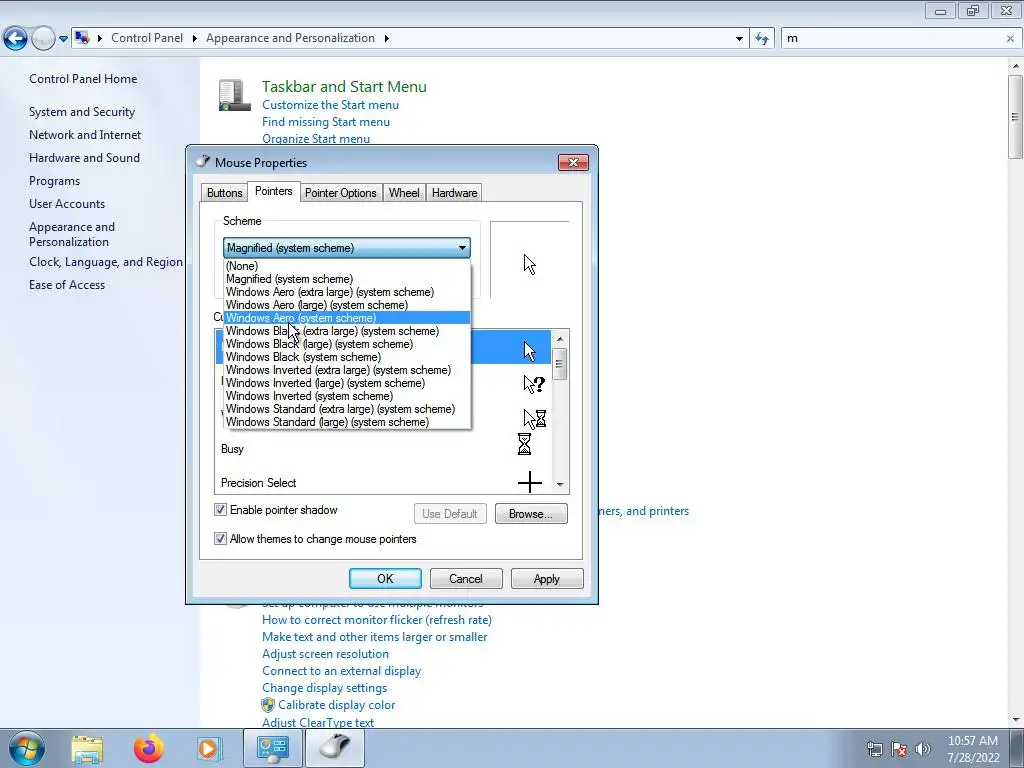Open the Start menu orb
This screenshot has width=1024, height=768.
[26, 748]
